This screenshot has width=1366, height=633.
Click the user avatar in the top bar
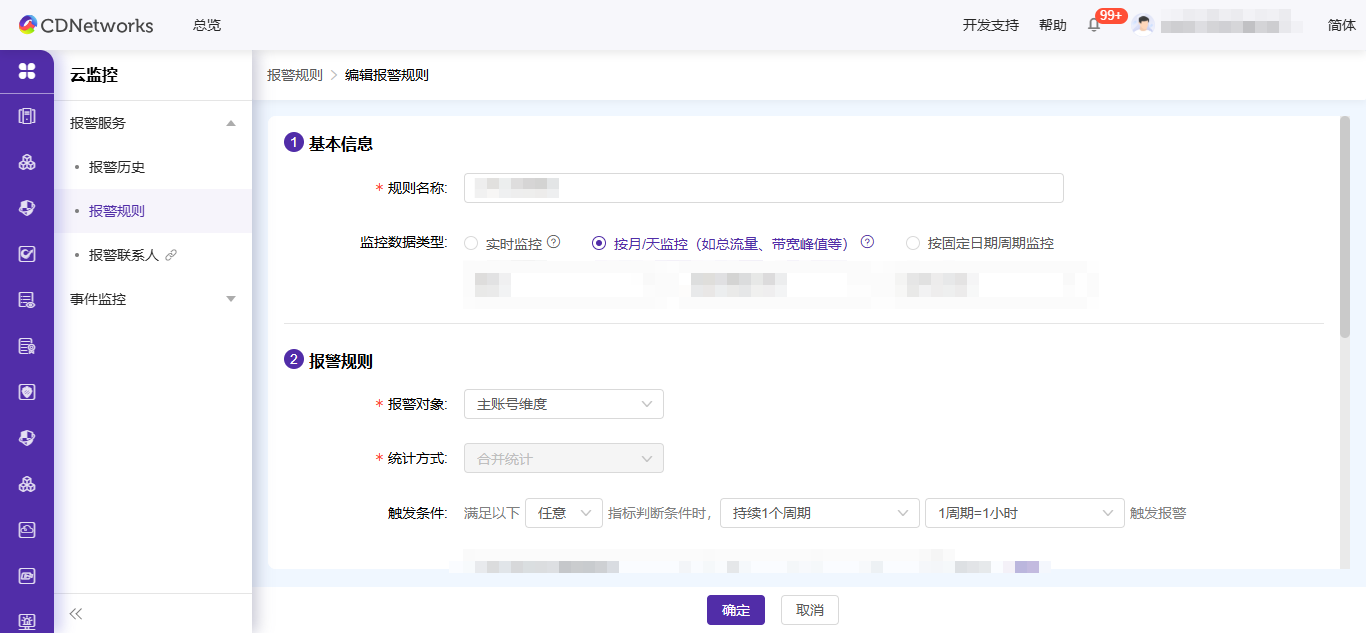coord(1143,25)
